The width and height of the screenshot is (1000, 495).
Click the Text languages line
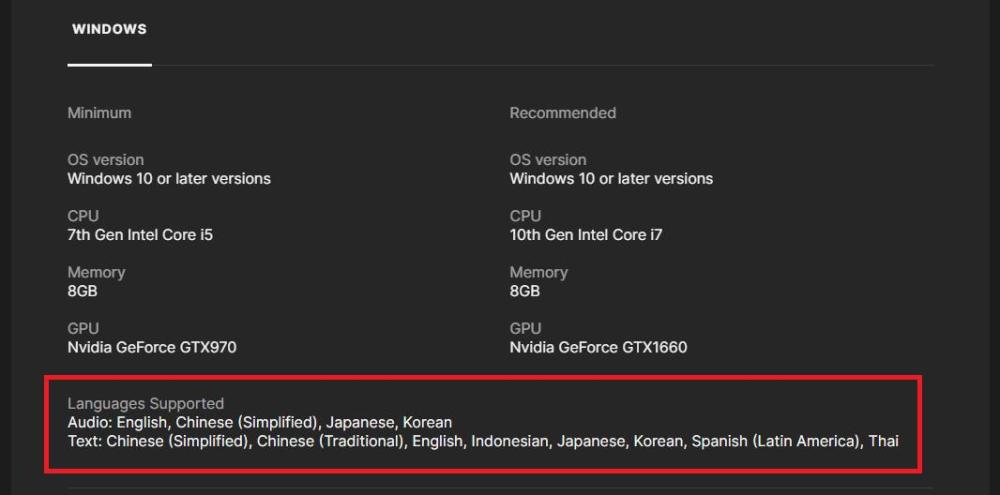tap(482, 440)
